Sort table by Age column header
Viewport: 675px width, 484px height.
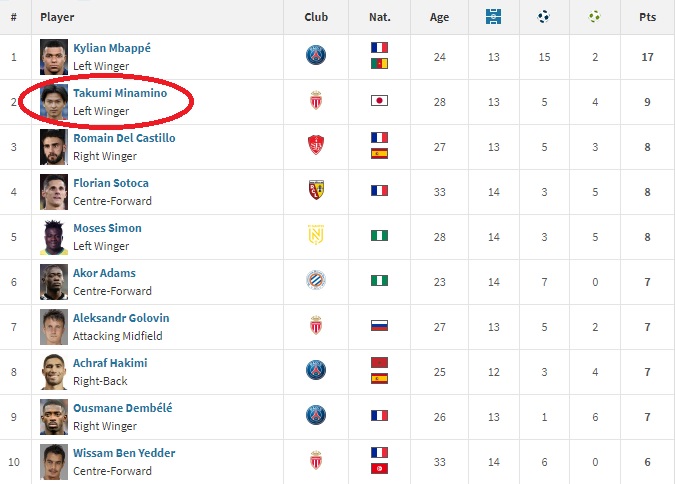[439, 17]
